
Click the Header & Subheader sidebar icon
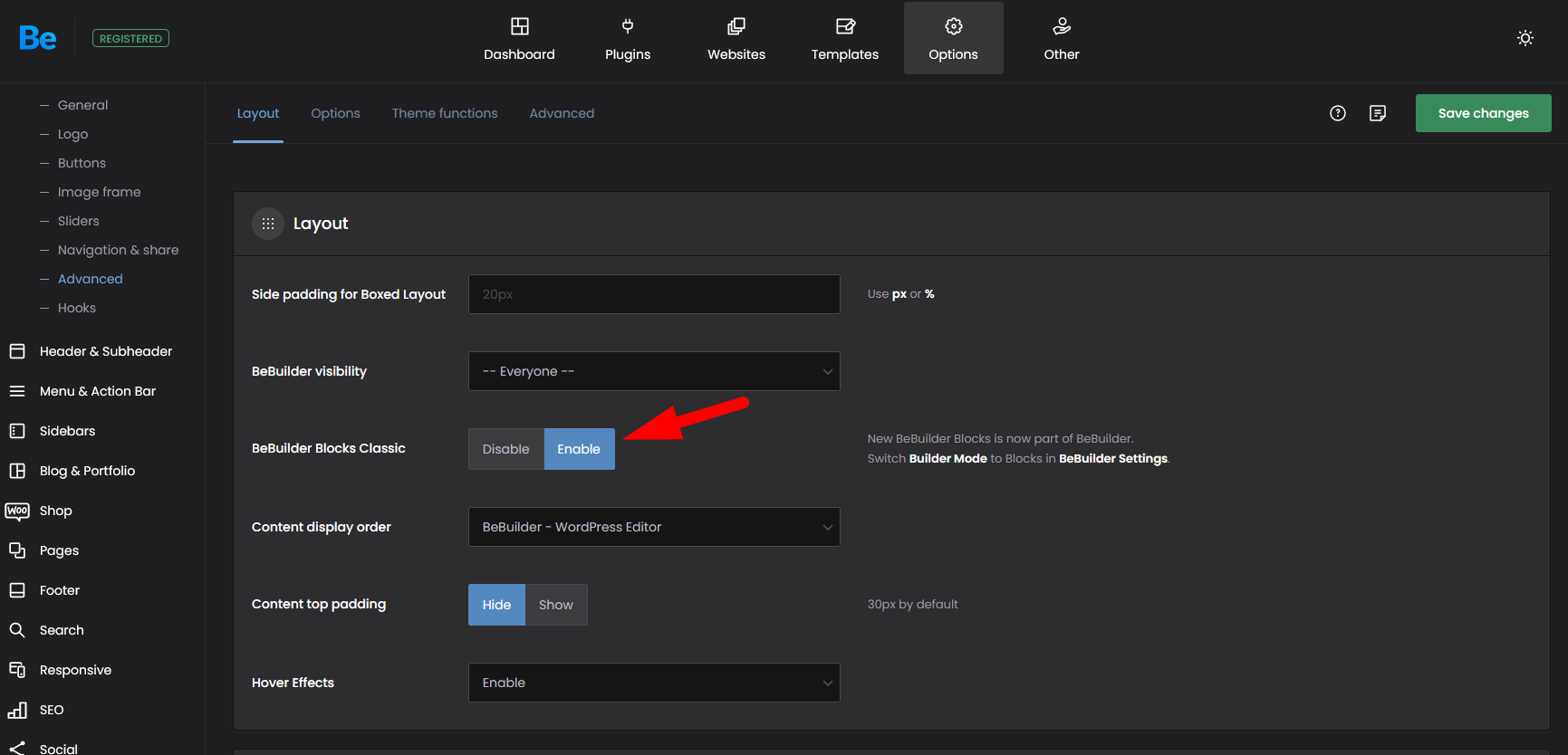(x=17, y=351)
